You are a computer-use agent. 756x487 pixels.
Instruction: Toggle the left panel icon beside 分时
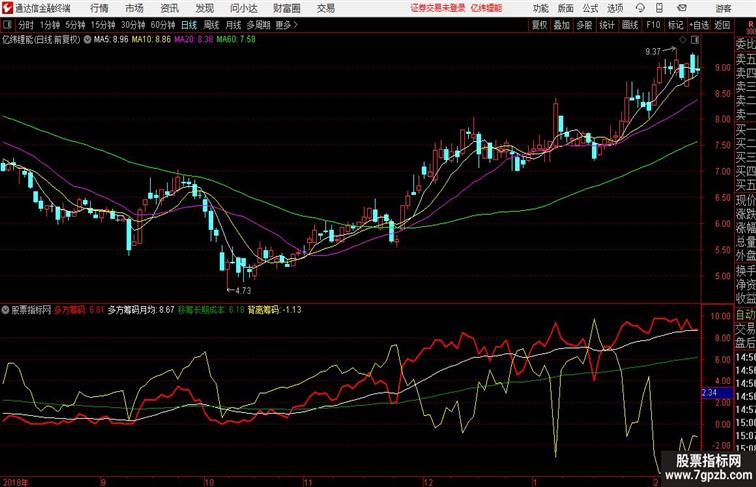(x=7, y=25)
